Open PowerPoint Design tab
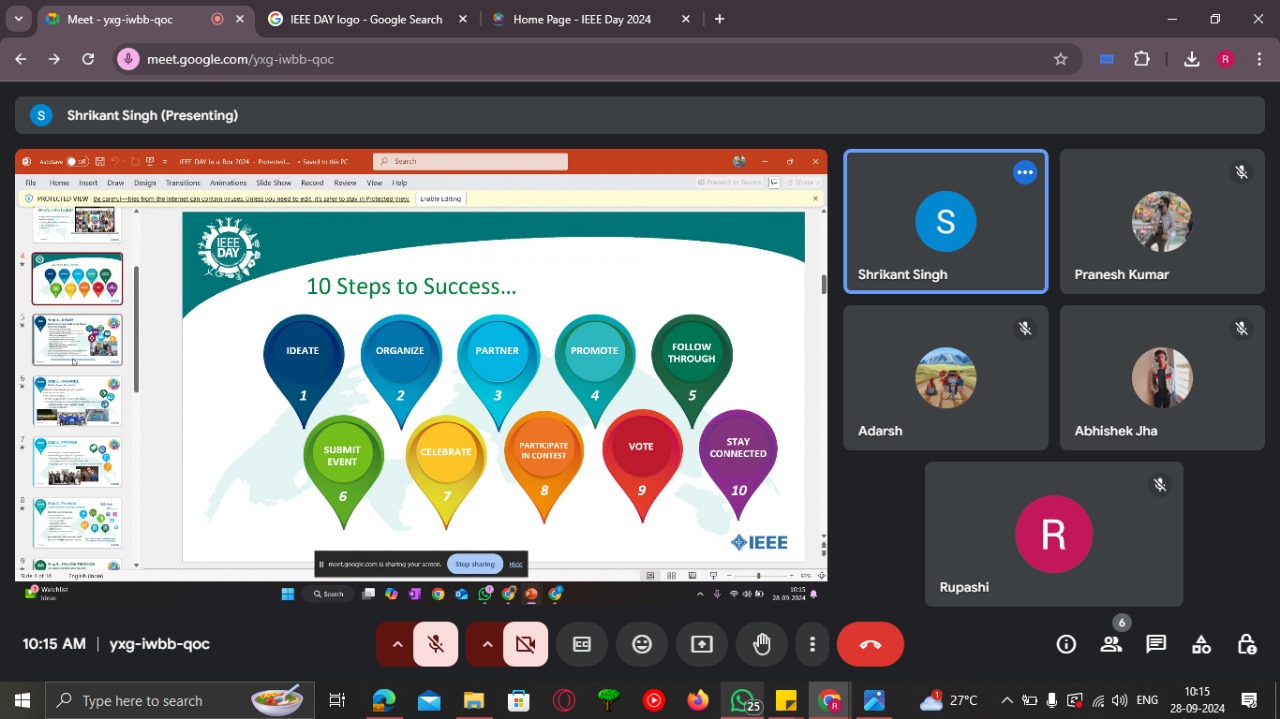This screenshot has width=1280, height=719. [145, 183]
